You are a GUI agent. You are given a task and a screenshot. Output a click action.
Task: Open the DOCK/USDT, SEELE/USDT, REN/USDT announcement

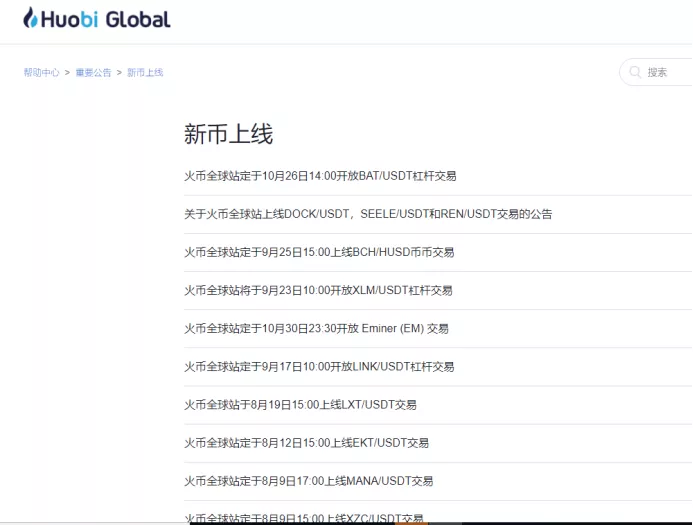(x=368, y=214)
